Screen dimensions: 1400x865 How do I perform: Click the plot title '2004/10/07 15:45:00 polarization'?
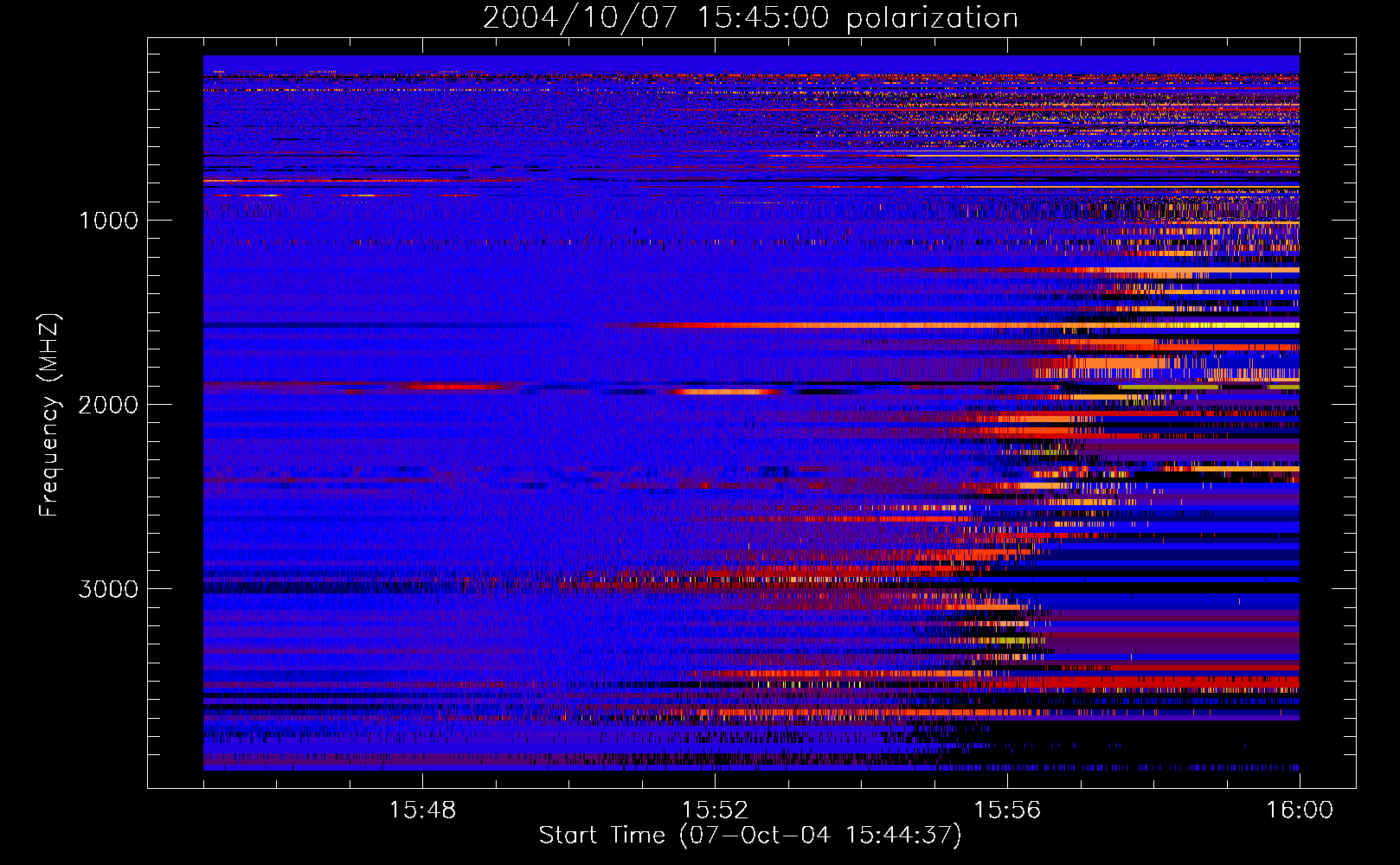tap(750, 18)
